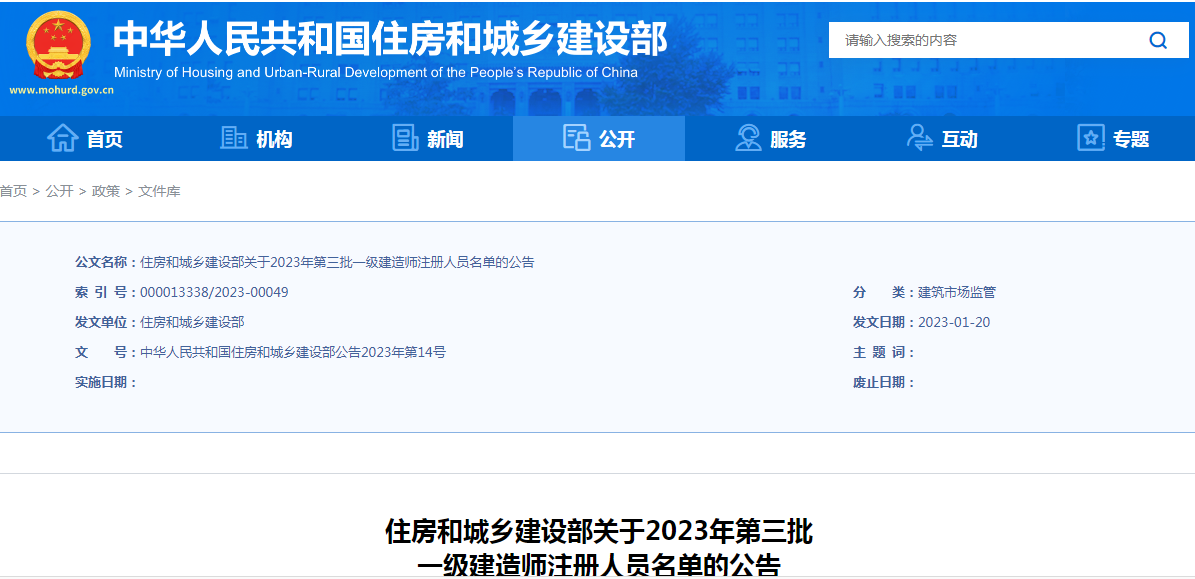Click the 发文单位 value 住房和城乡建设部
1195x579 pixels.
192,322
